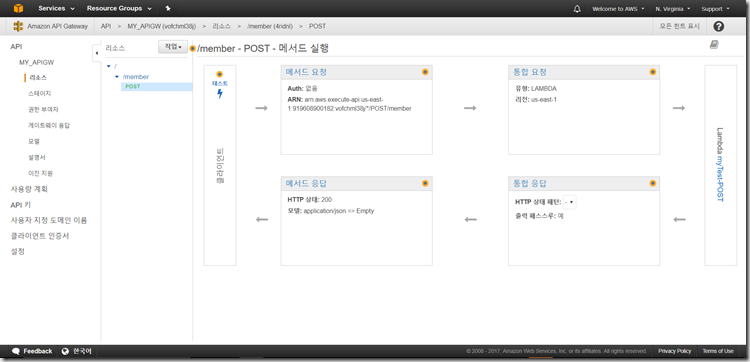The image size is (750, 362).
Task: Collapse the root / resource triangle
Action: click(109, 66)
